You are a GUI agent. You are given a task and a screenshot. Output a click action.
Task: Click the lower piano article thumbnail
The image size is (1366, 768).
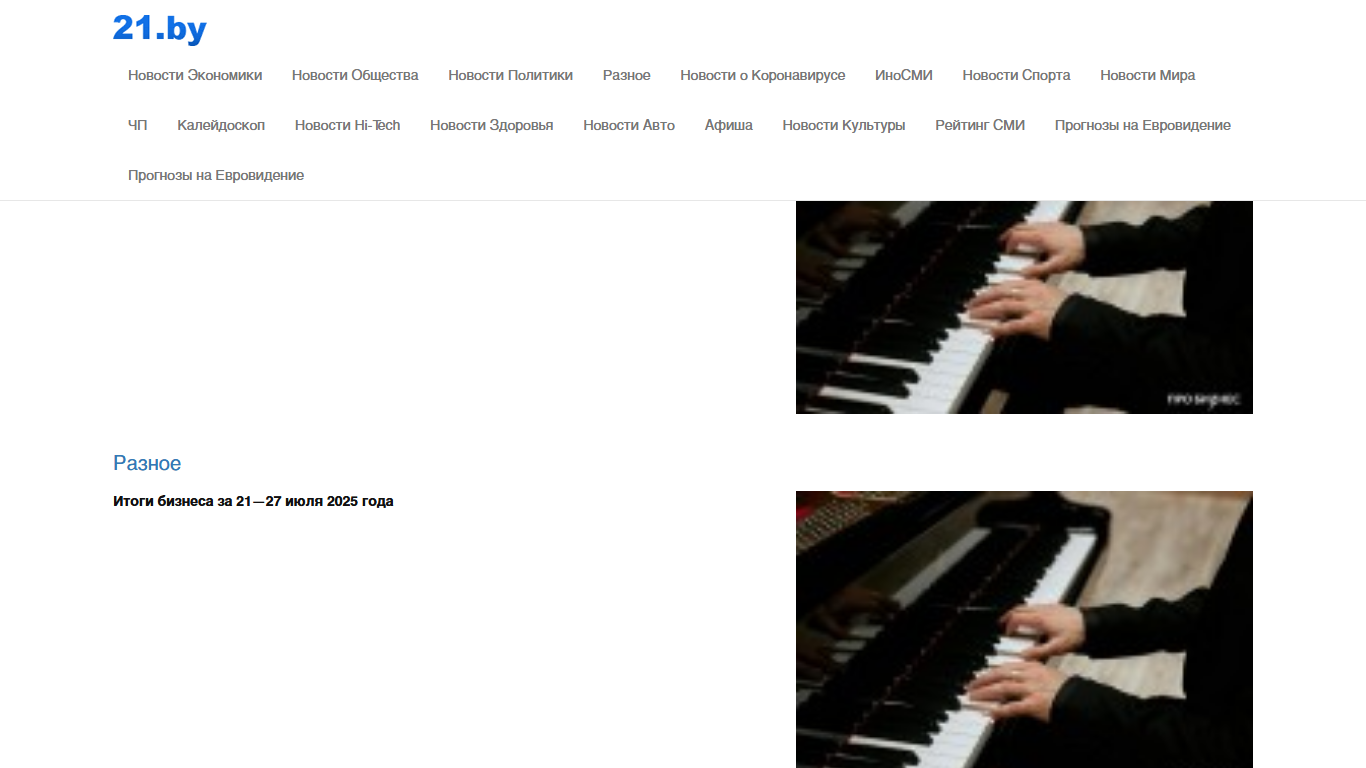coord(1024,629)
